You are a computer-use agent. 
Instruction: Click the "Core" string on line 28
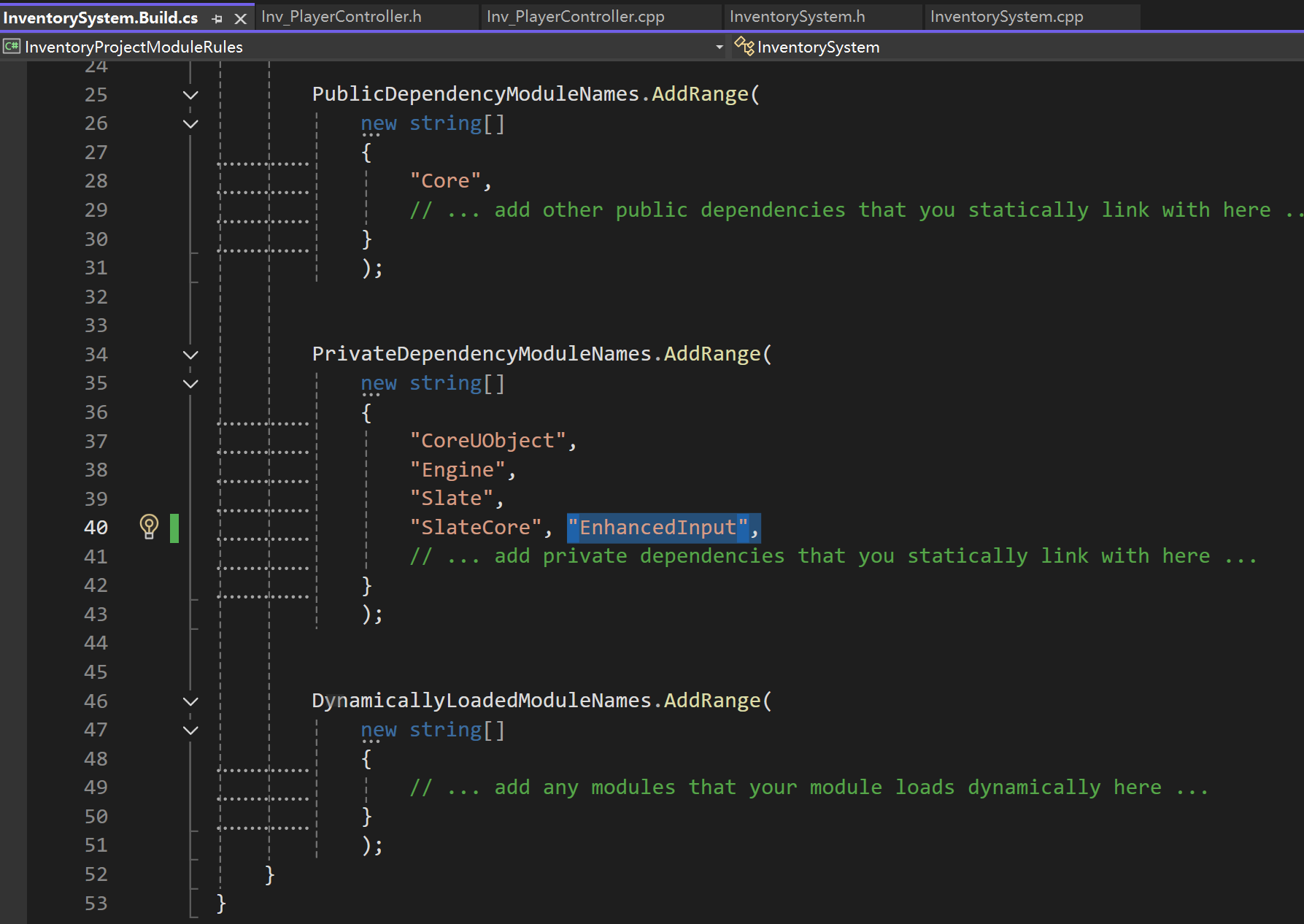coord(445,181)
